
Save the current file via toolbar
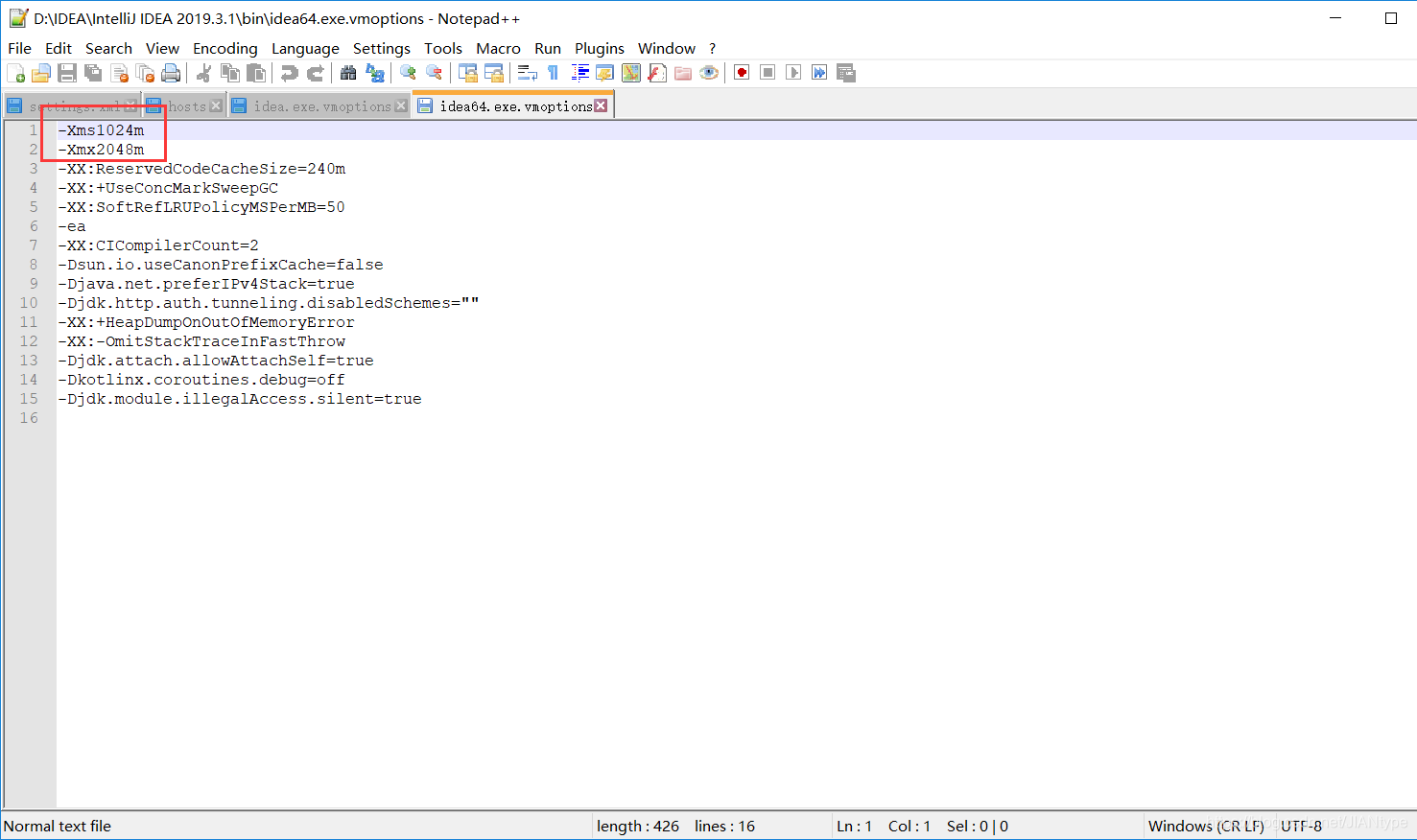67,73
